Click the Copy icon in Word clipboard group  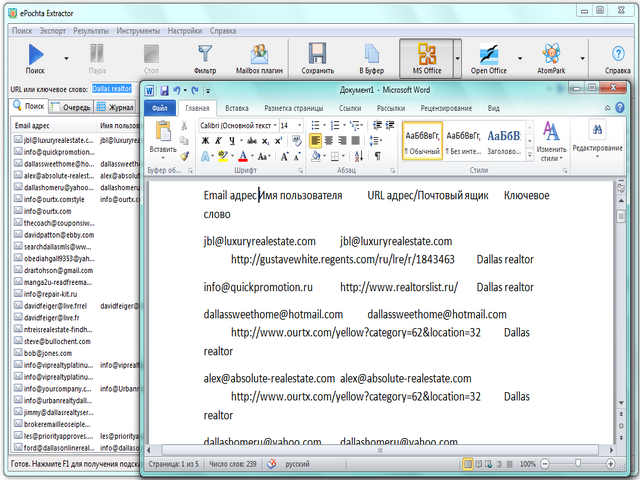click(x=184, y=141)
